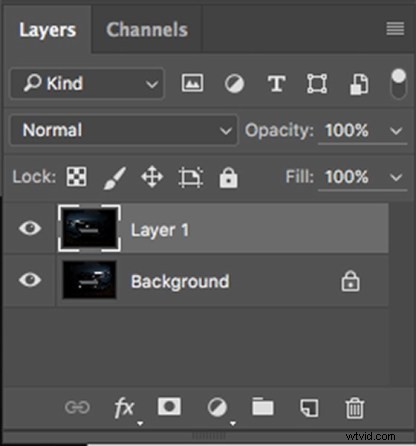Expand the Fill slider arrow
This screenshot has width=416, height=446.
point(396,177)
